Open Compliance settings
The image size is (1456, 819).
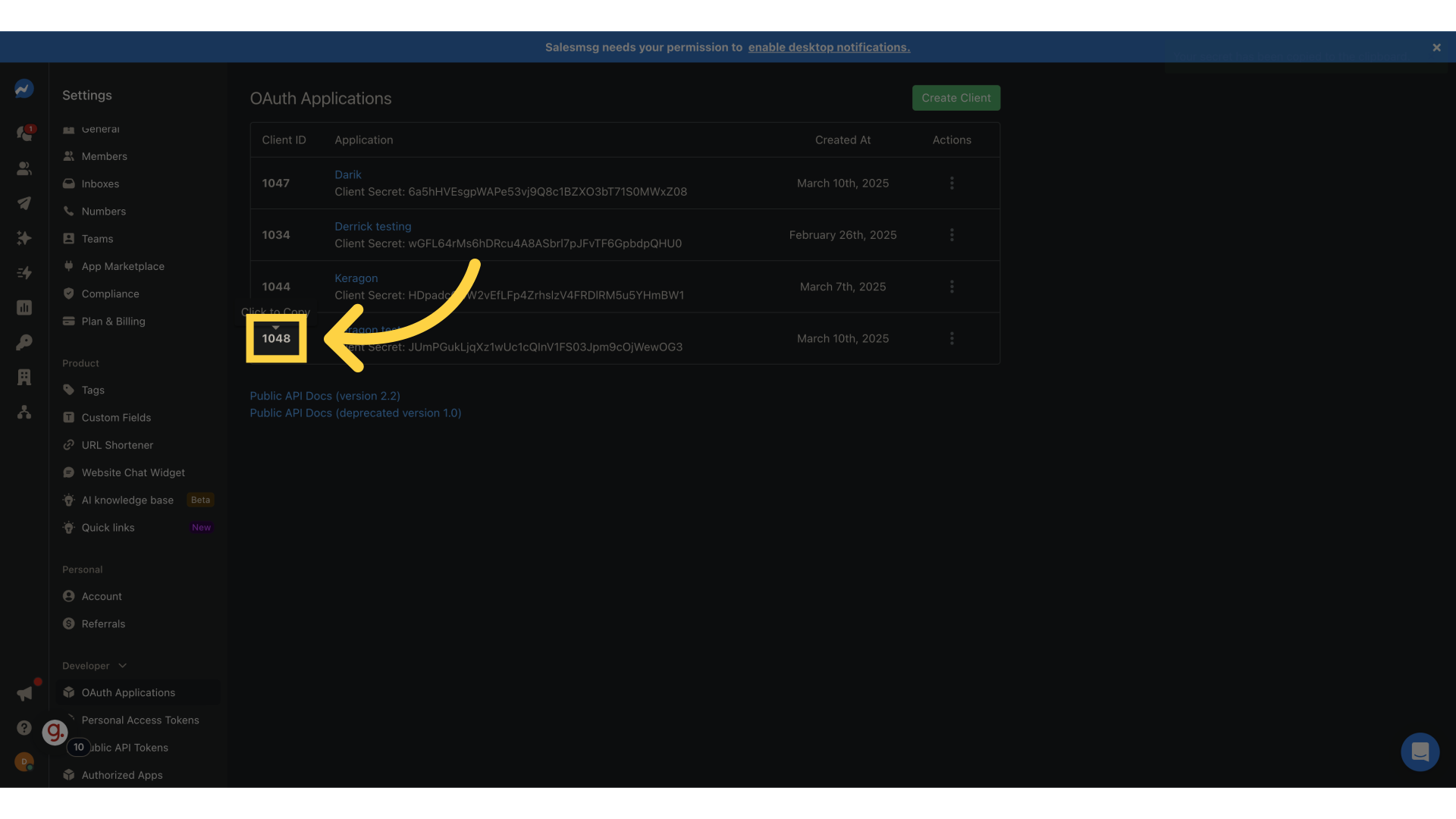pyautogui.click(x=111, y=294)
